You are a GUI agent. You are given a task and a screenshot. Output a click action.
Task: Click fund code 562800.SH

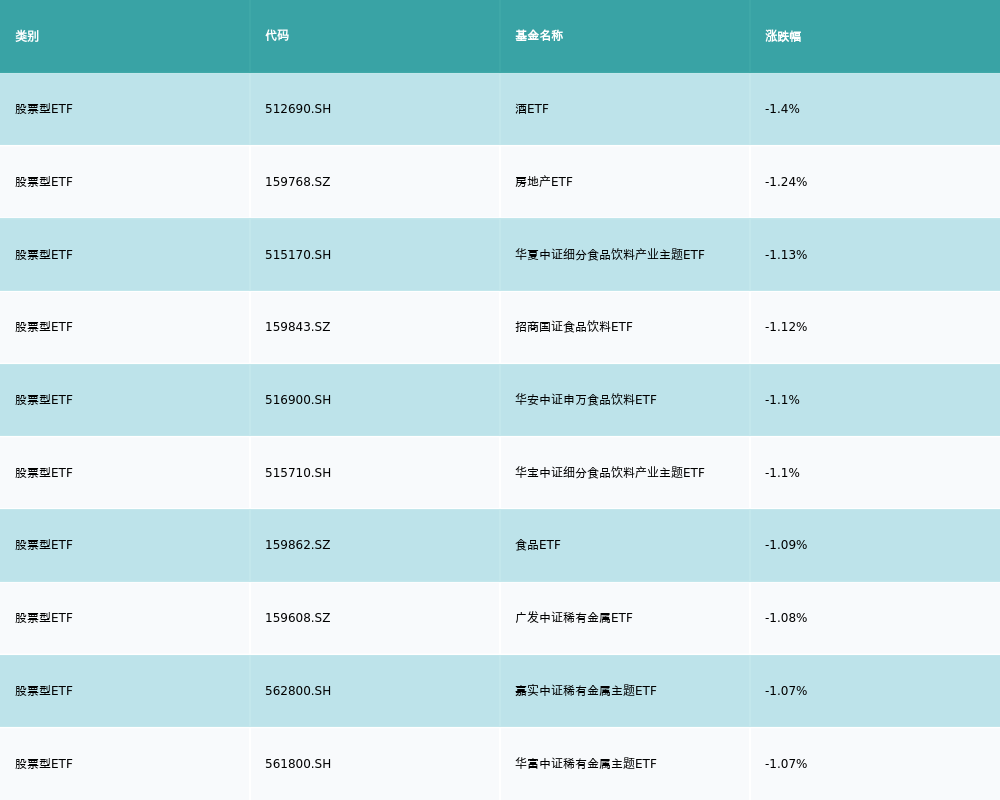(298, 691)
